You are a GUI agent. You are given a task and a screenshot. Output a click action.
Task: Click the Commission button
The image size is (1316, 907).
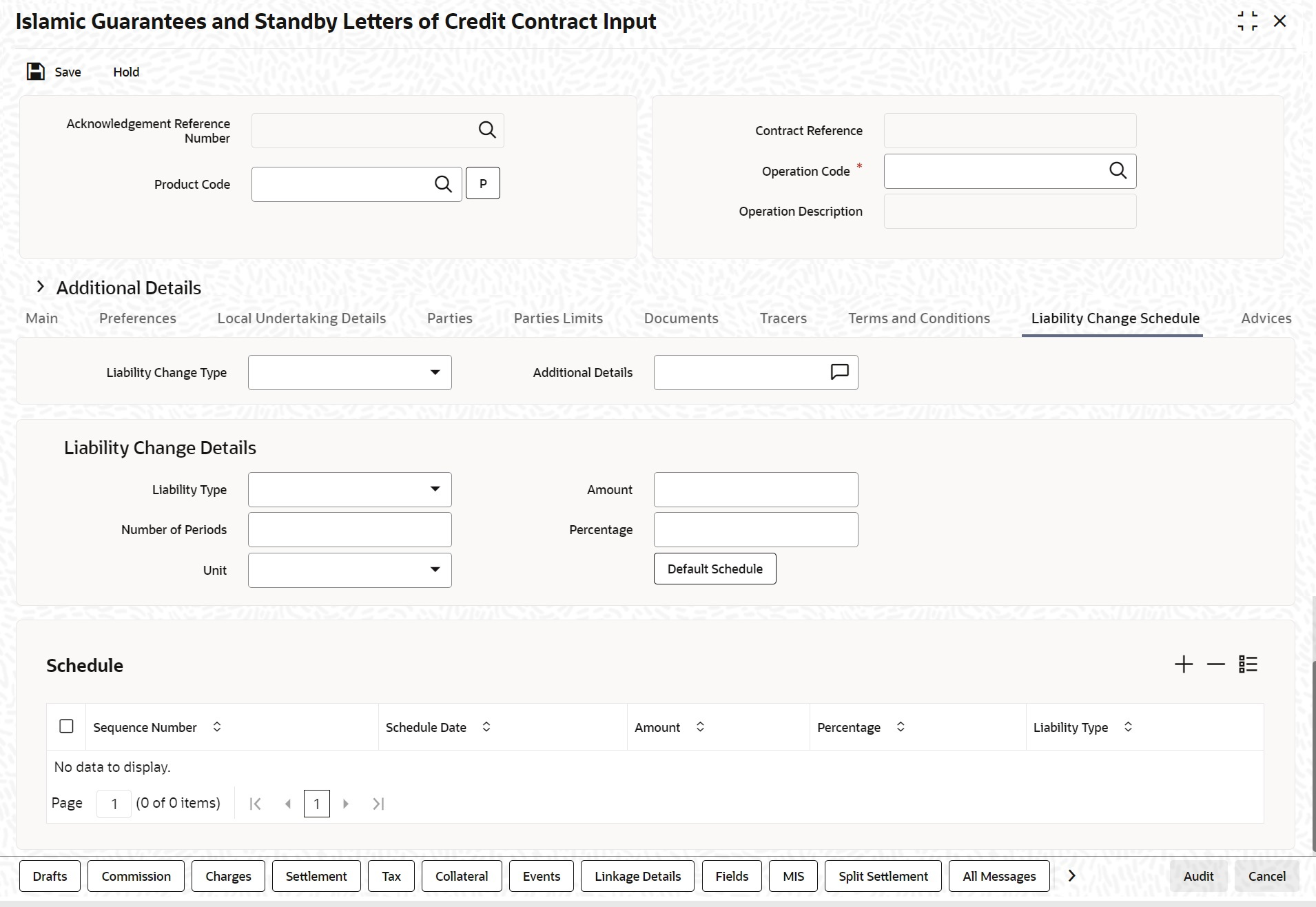[x=136, y=876]
